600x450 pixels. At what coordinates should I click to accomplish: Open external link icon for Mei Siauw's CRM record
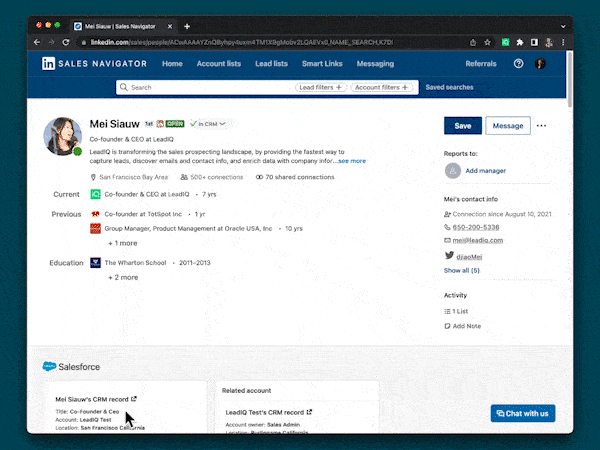(x=134, y=399)
